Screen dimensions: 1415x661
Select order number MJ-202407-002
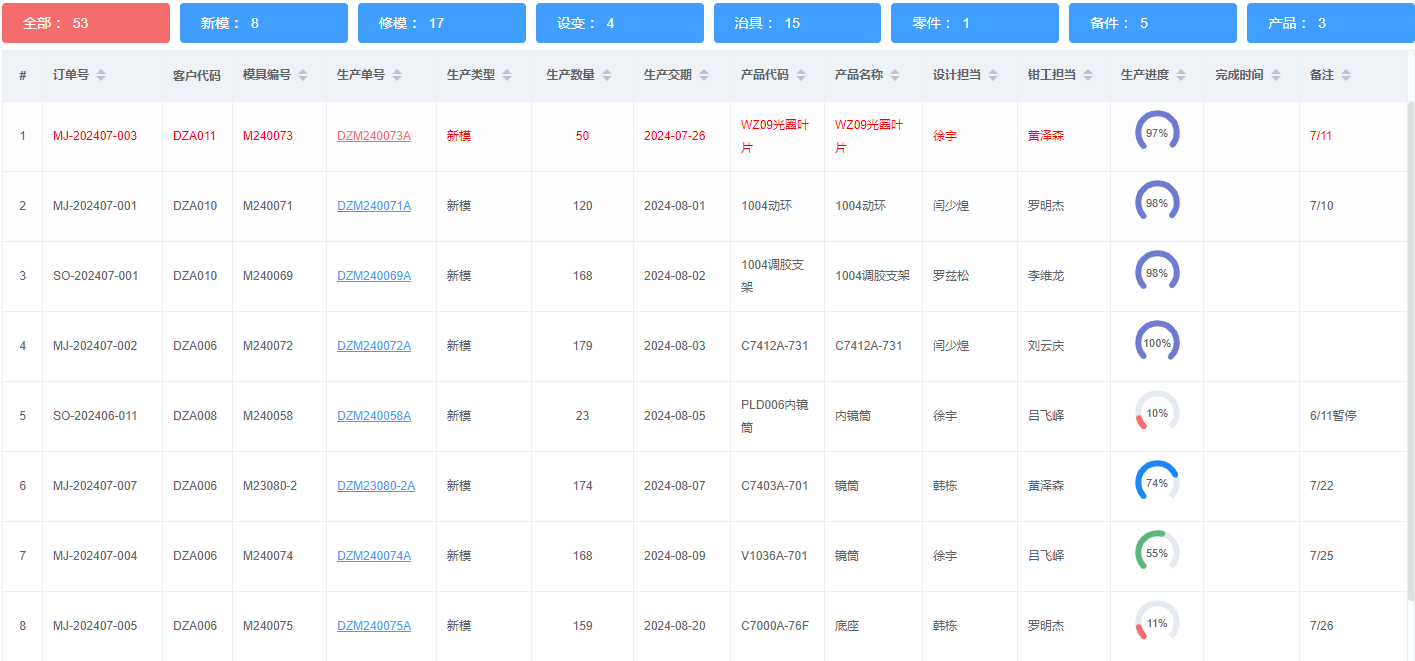pos(95,346)
